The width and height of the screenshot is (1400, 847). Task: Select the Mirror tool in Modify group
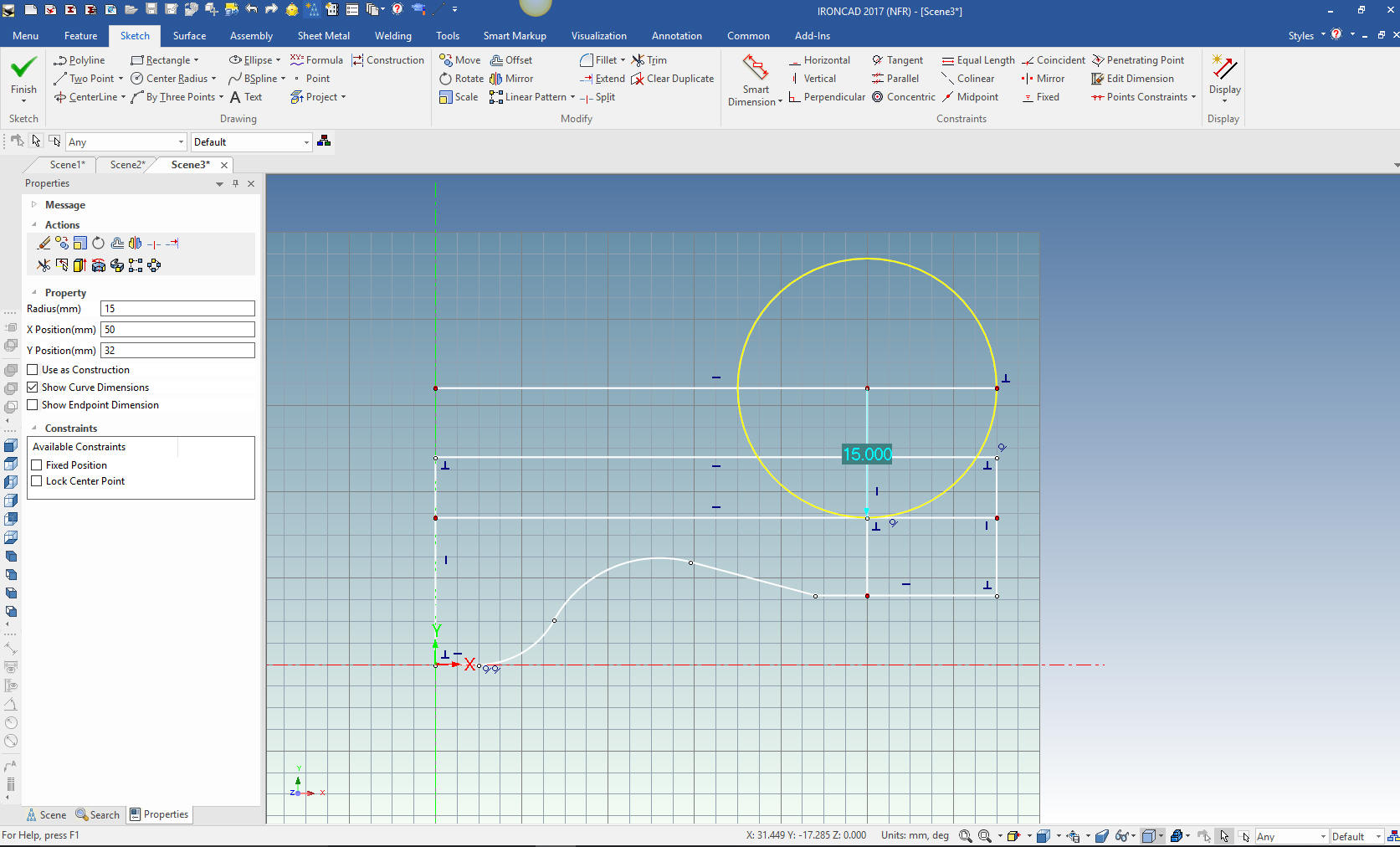pos(511,79)
